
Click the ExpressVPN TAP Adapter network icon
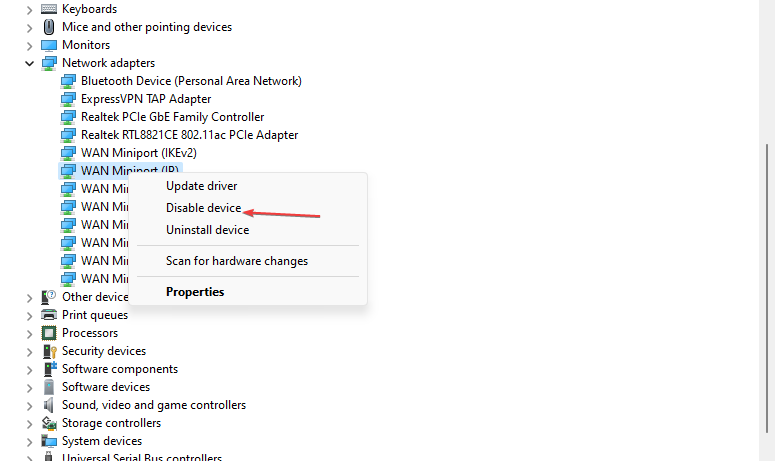pyautogui.click(x=68, y=99)
